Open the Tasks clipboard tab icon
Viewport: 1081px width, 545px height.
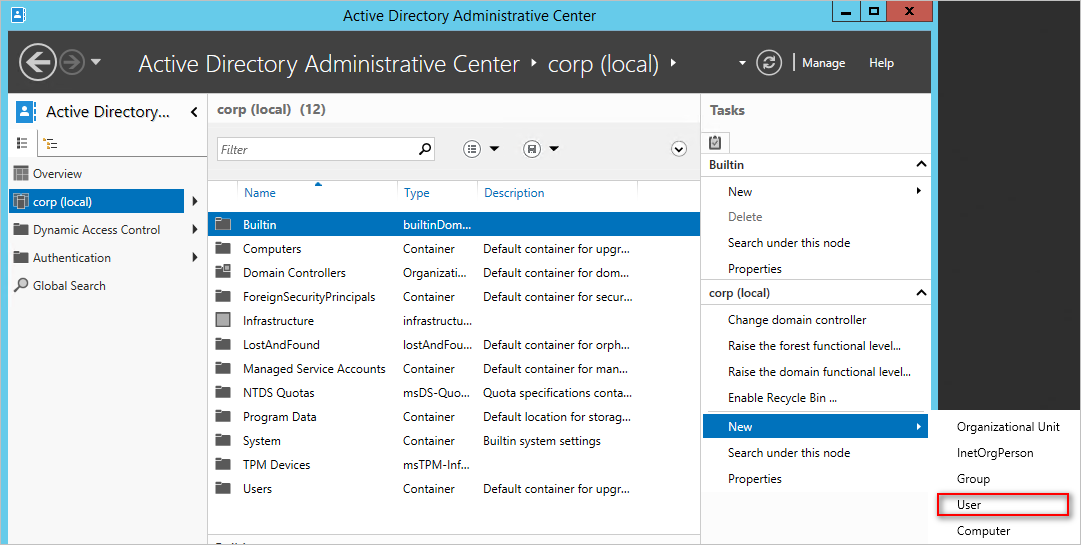[715, 142]
